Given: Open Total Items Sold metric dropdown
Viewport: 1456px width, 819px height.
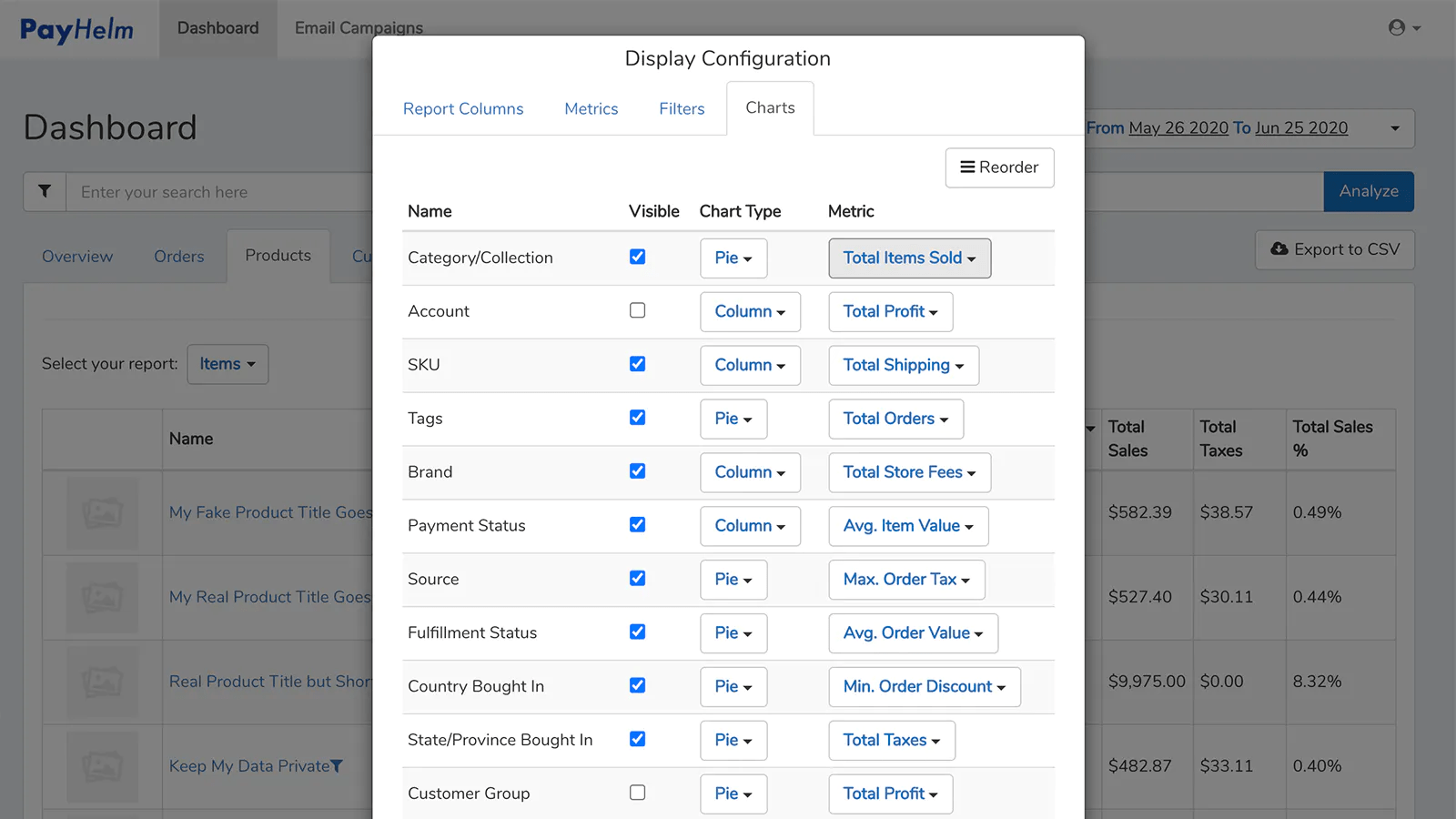Looking at the screenshot, I should pos(909,258).
